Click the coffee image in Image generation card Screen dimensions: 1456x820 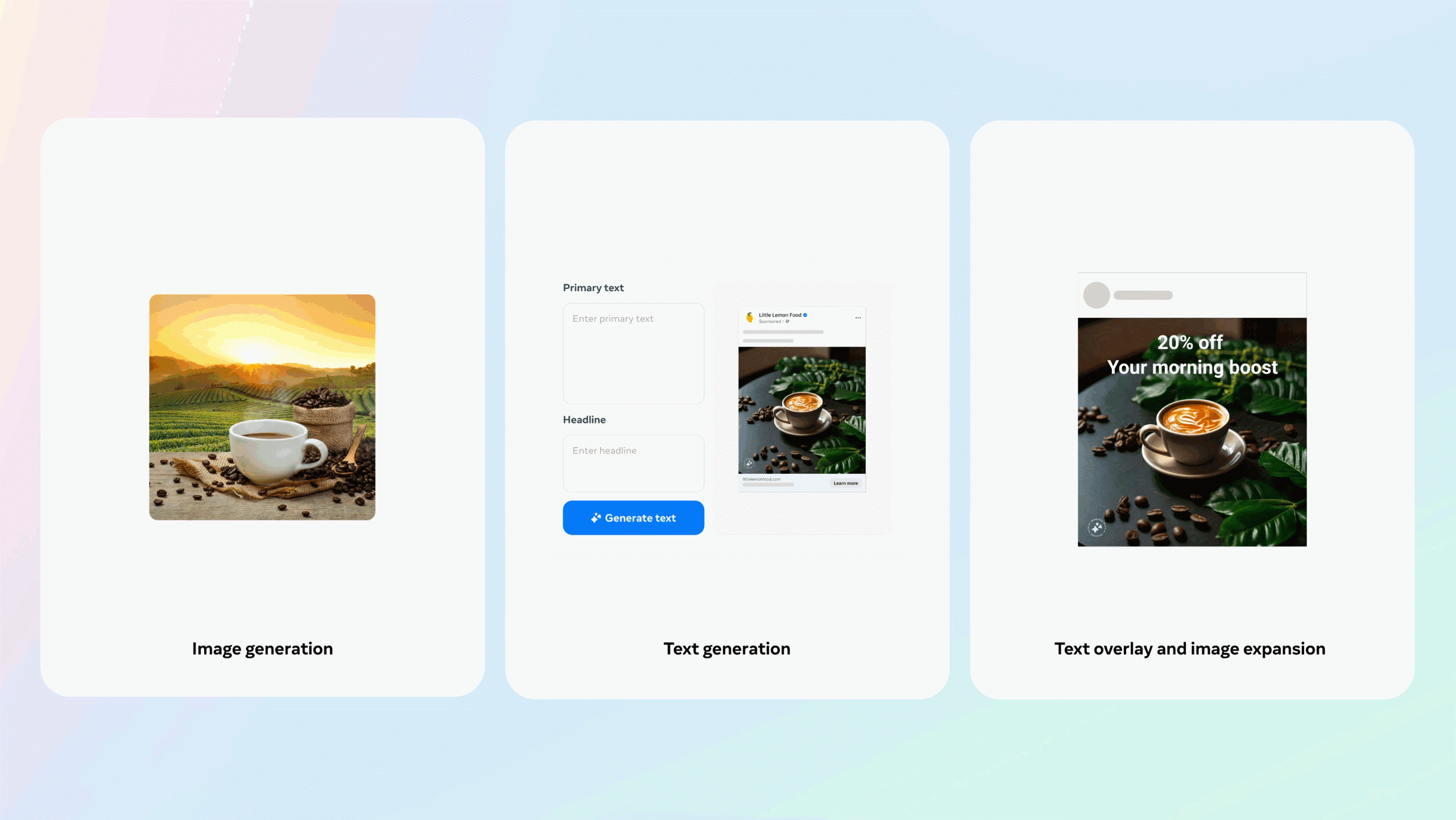(262, 407)
